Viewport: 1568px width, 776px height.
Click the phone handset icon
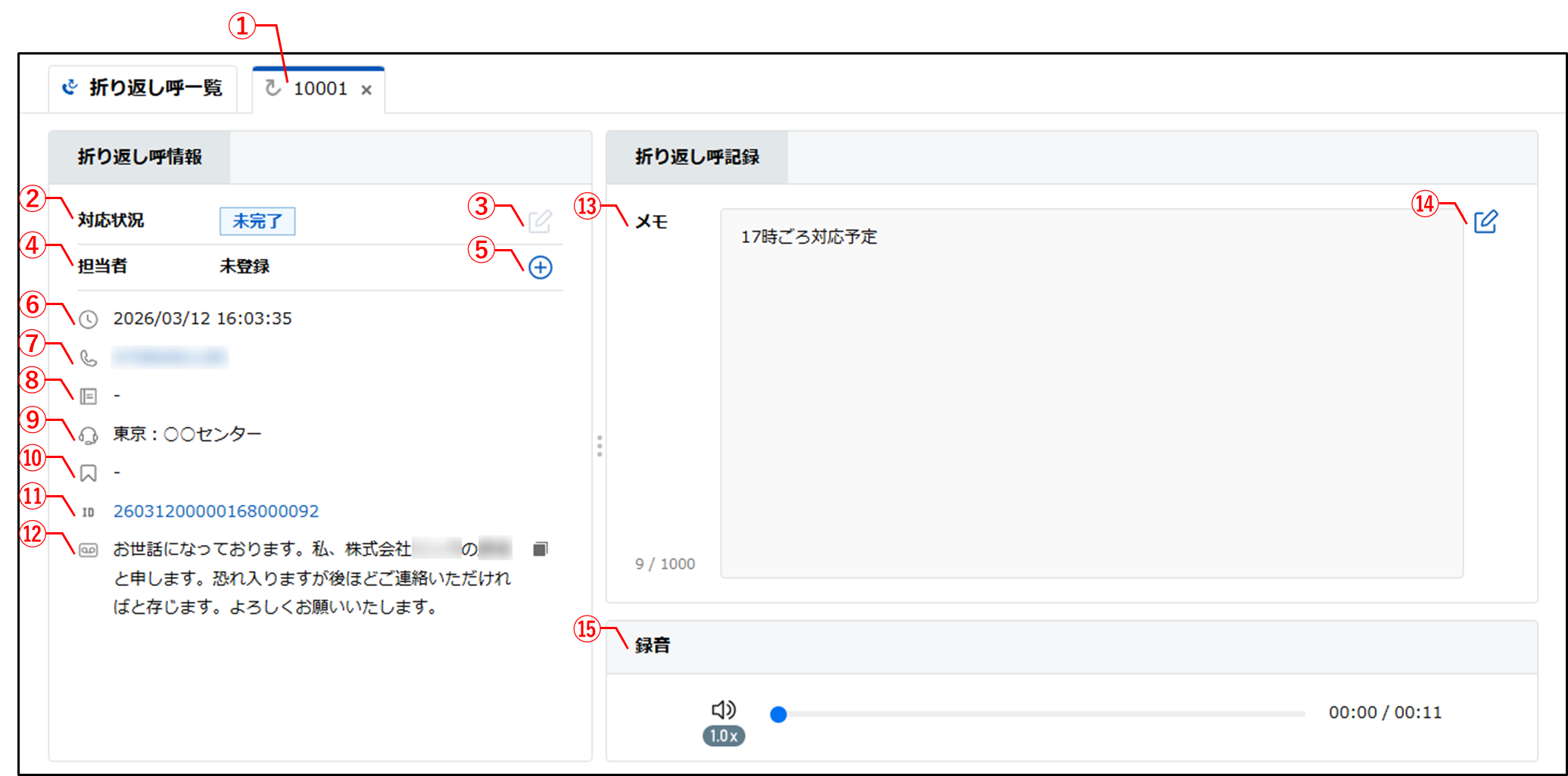89,358
